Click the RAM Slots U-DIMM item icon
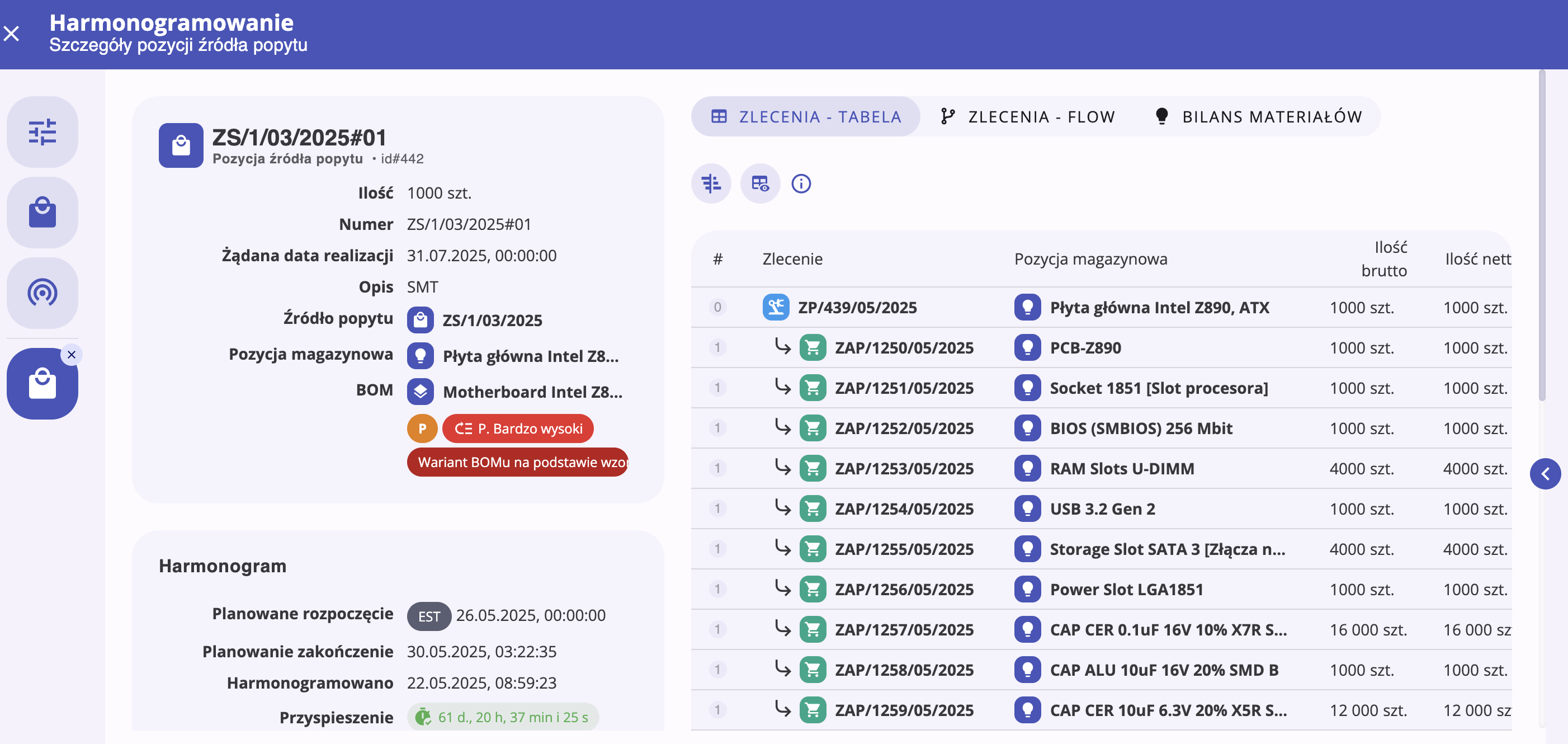 click(1027, 469)
